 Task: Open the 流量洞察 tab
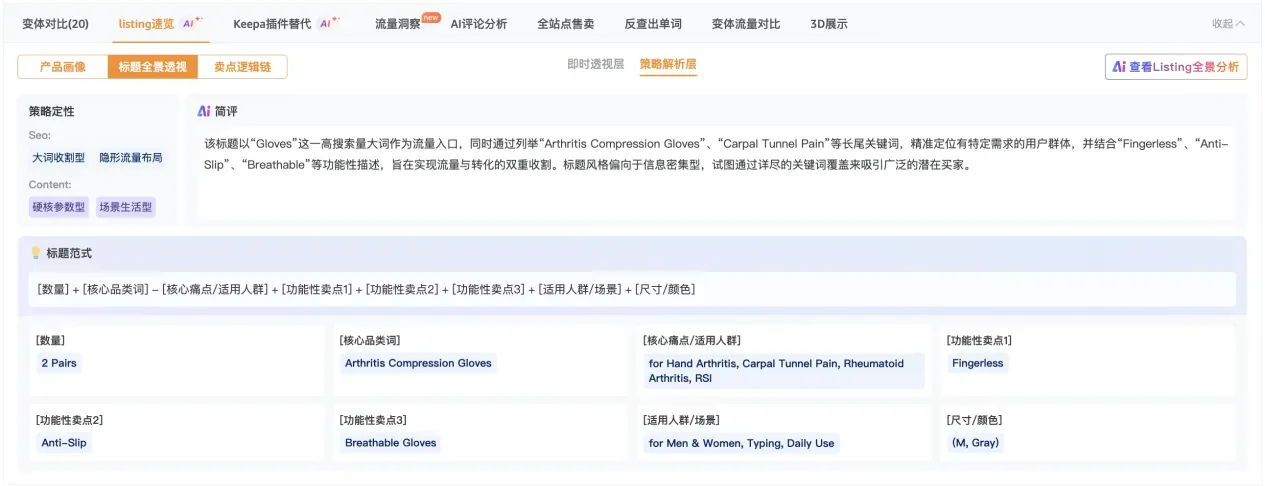pyautogui.click(x=397, y=24)
